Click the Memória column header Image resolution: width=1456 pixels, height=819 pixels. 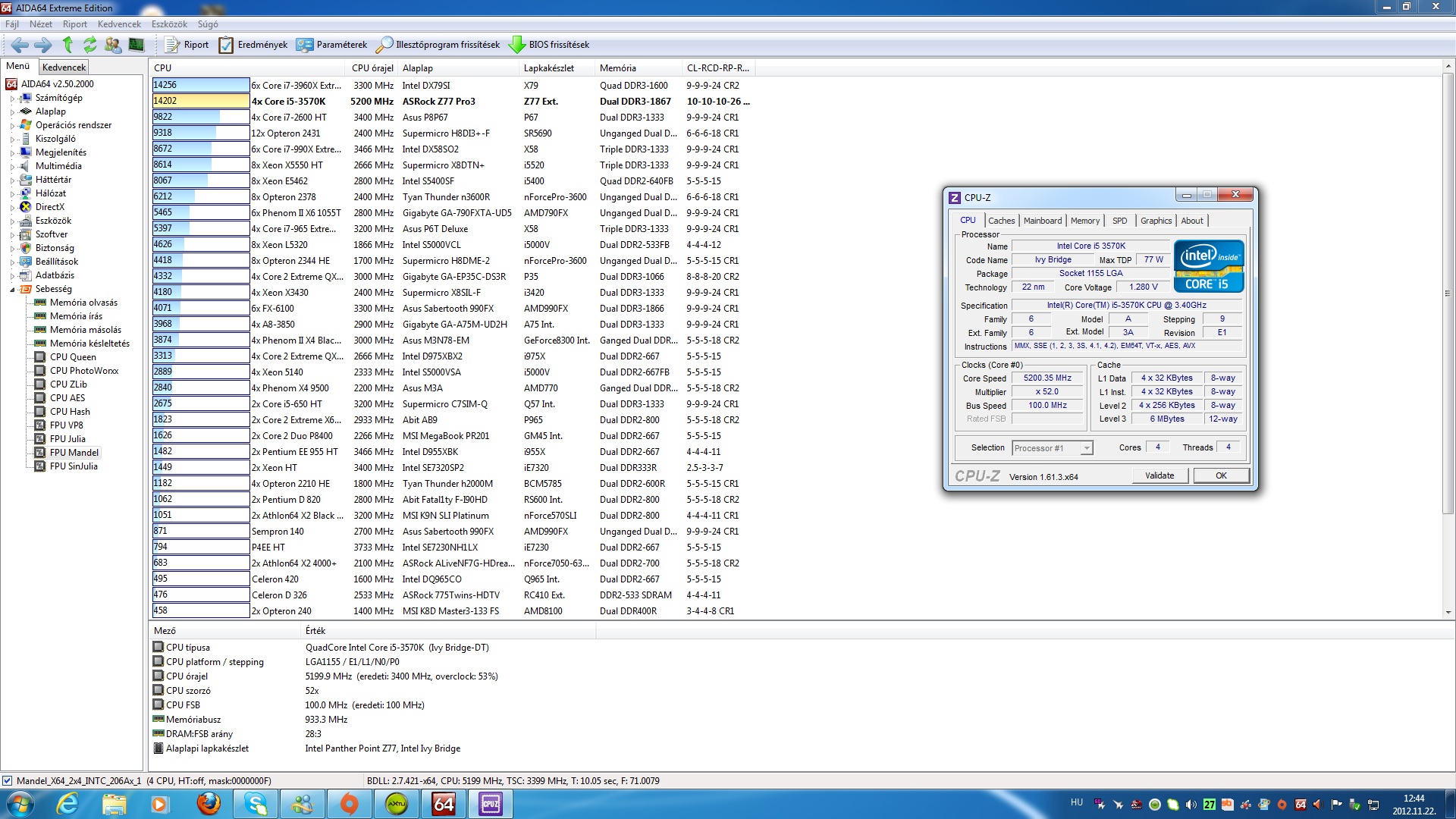pos(639,67)
